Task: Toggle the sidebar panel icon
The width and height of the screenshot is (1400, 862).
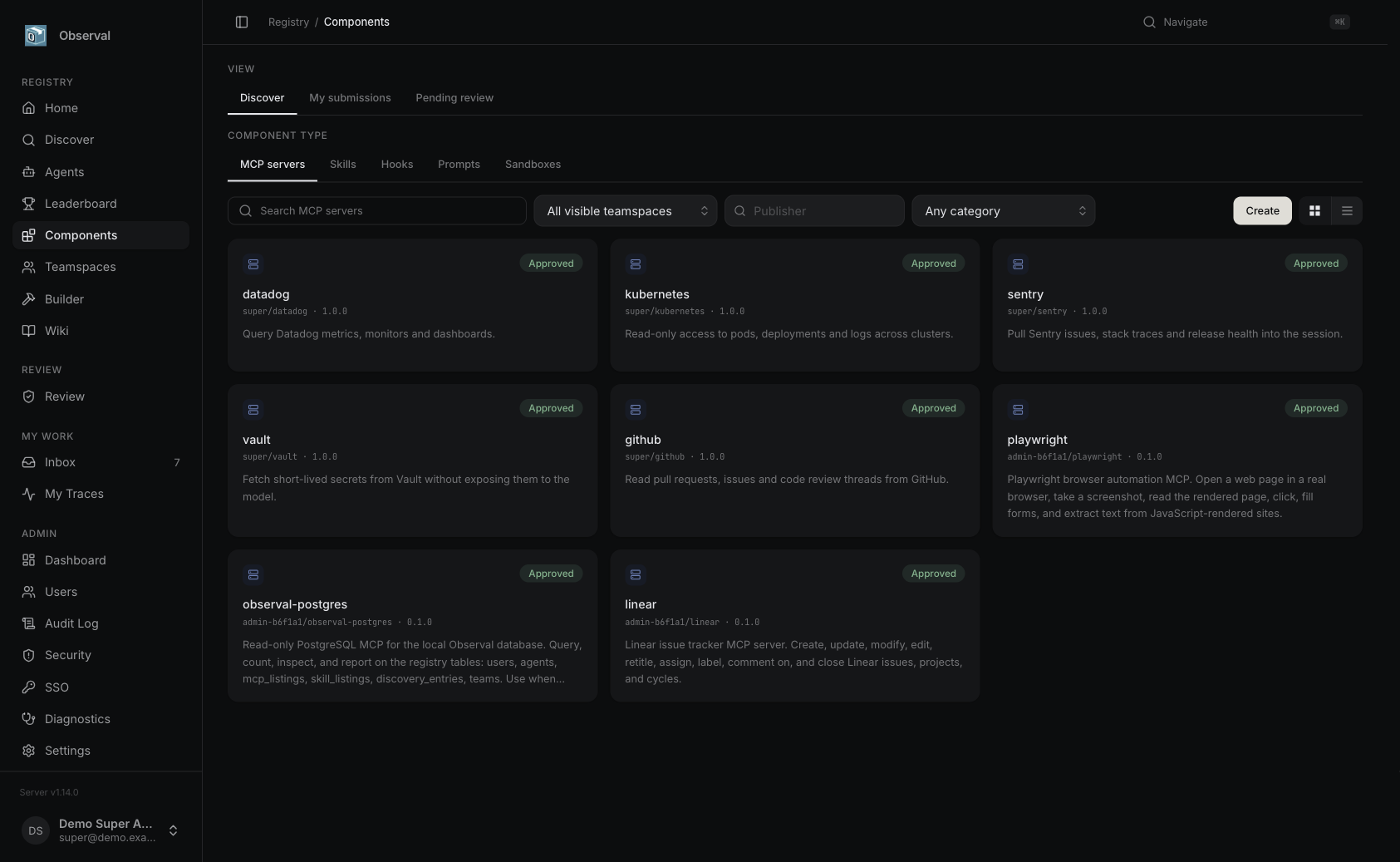Action: coord(242,22)
